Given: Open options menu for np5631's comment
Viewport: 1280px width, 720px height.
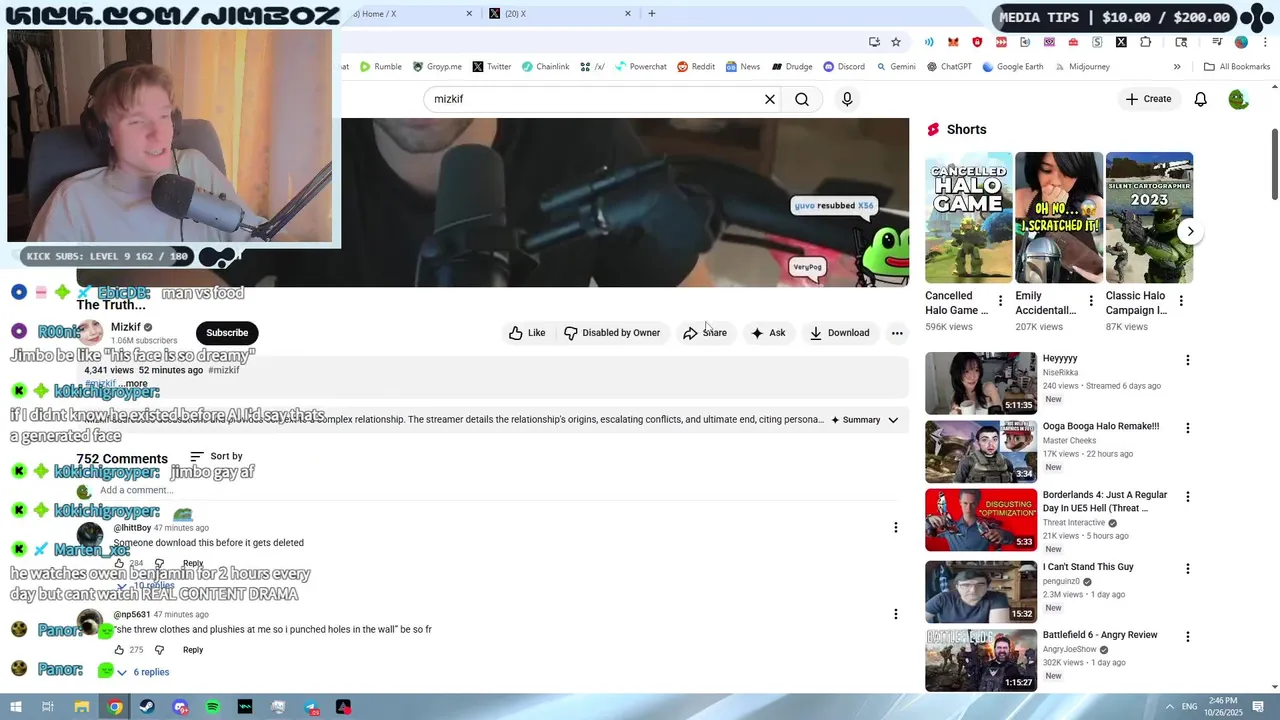Looking at the screenshot, I should (x=896, y=614).
